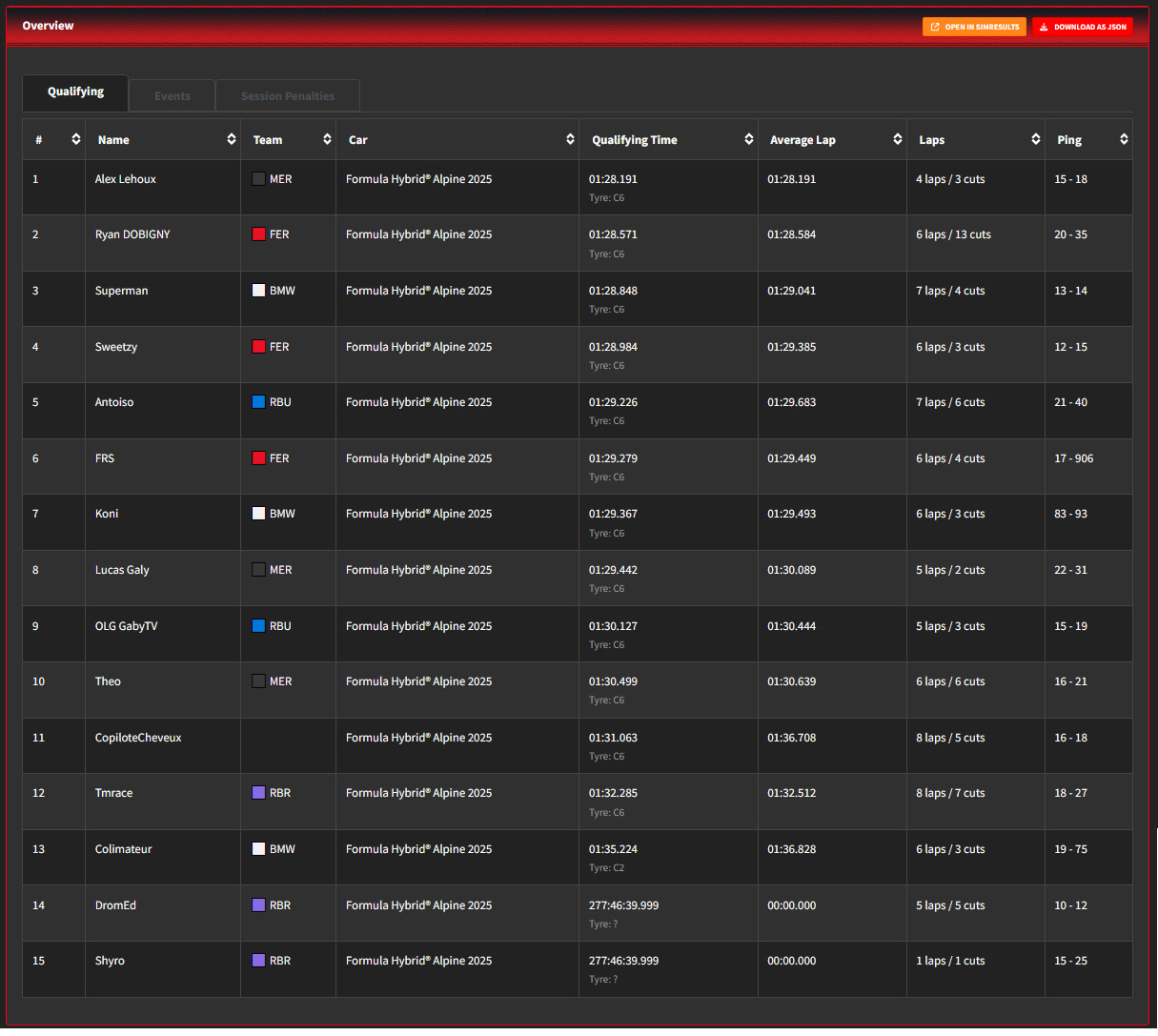Viewport: 1158px width, 1036px height.
Task: Click the Overview panel header
Action: tap(48, 26)
